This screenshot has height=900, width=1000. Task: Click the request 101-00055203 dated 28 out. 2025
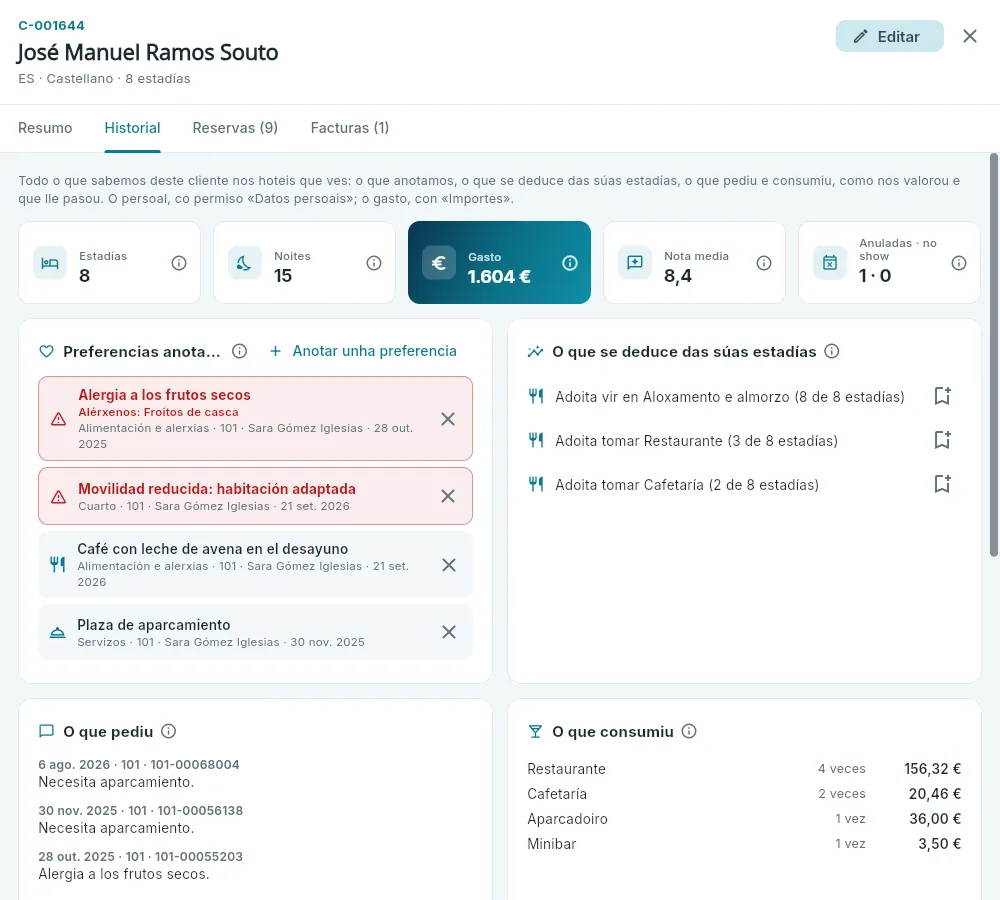[x=140, y=865]
